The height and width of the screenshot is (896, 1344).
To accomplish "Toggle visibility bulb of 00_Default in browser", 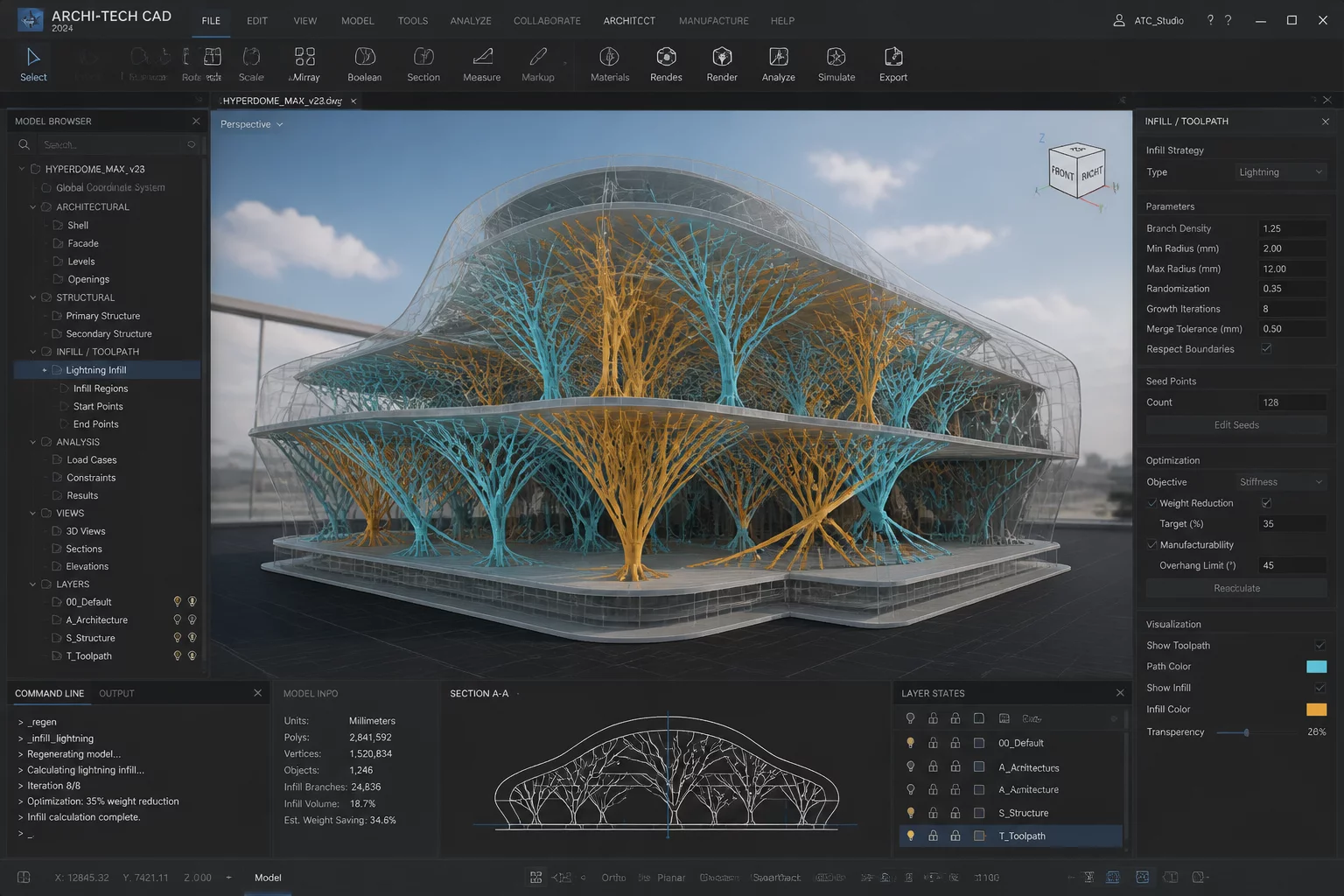I will [x=178, y=602].
